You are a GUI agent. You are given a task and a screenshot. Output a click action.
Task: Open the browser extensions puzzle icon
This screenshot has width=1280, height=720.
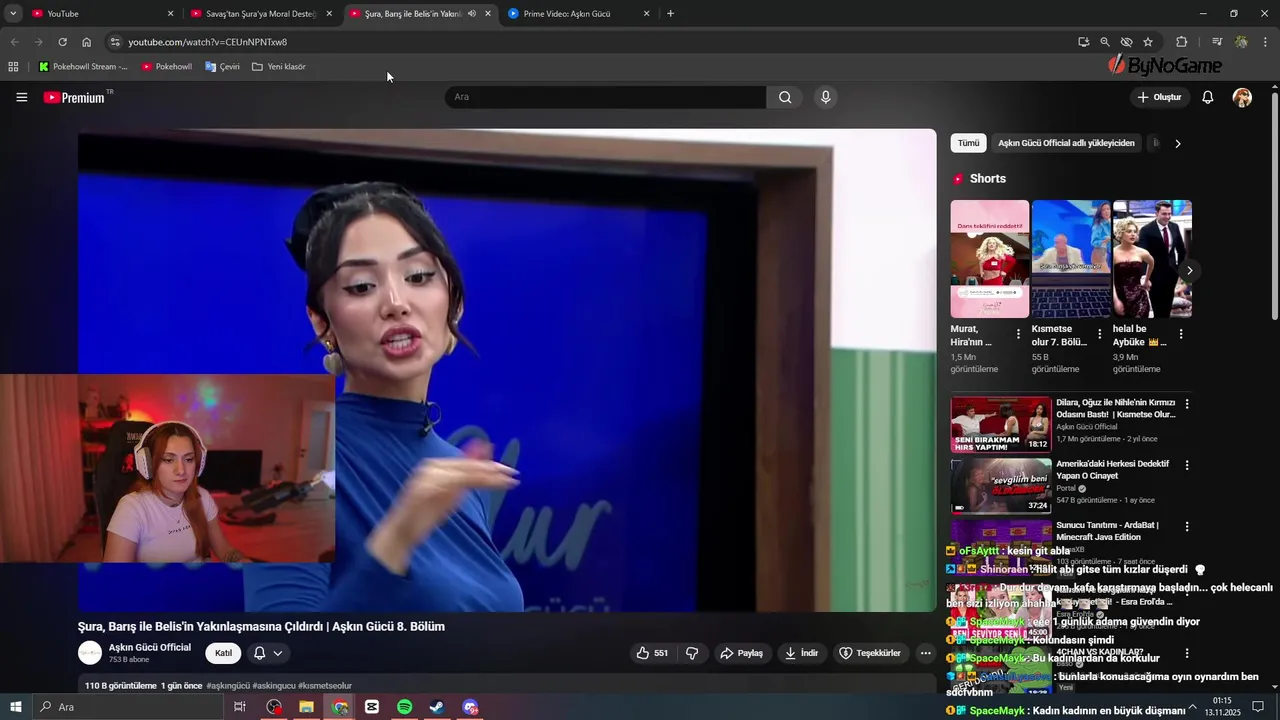click(x=1181, y=42)
